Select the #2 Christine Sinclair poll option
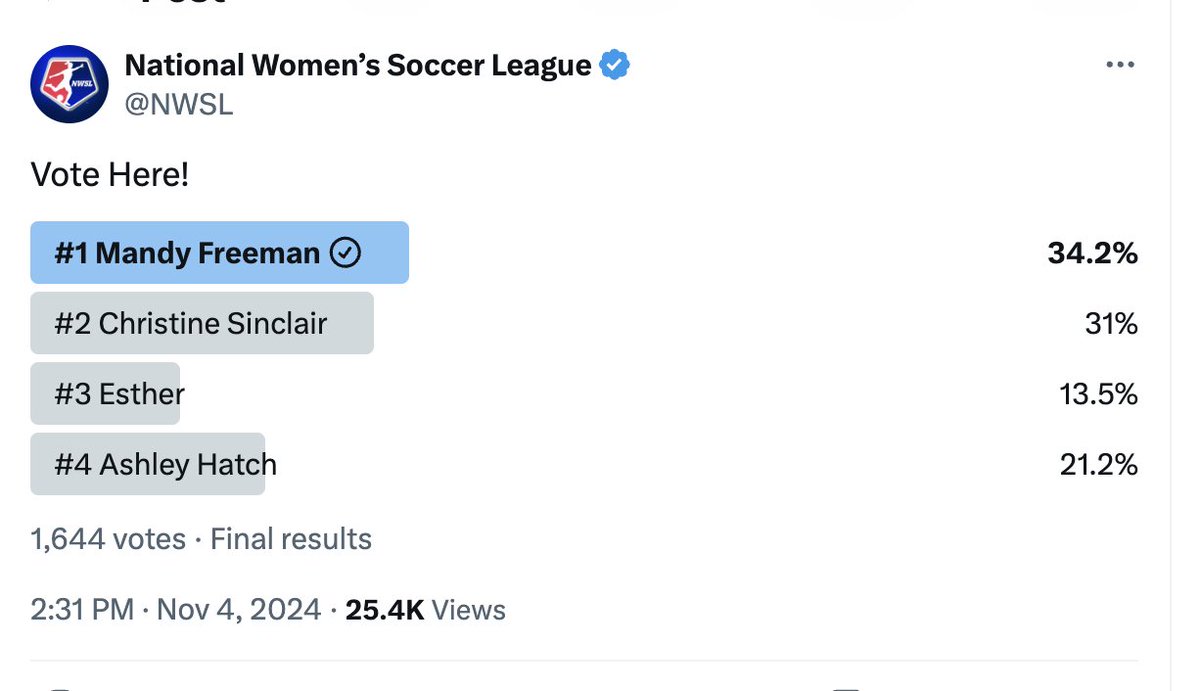Image resolution: width=1200 pixels, height=691 pixels. [x=202, y=323]
